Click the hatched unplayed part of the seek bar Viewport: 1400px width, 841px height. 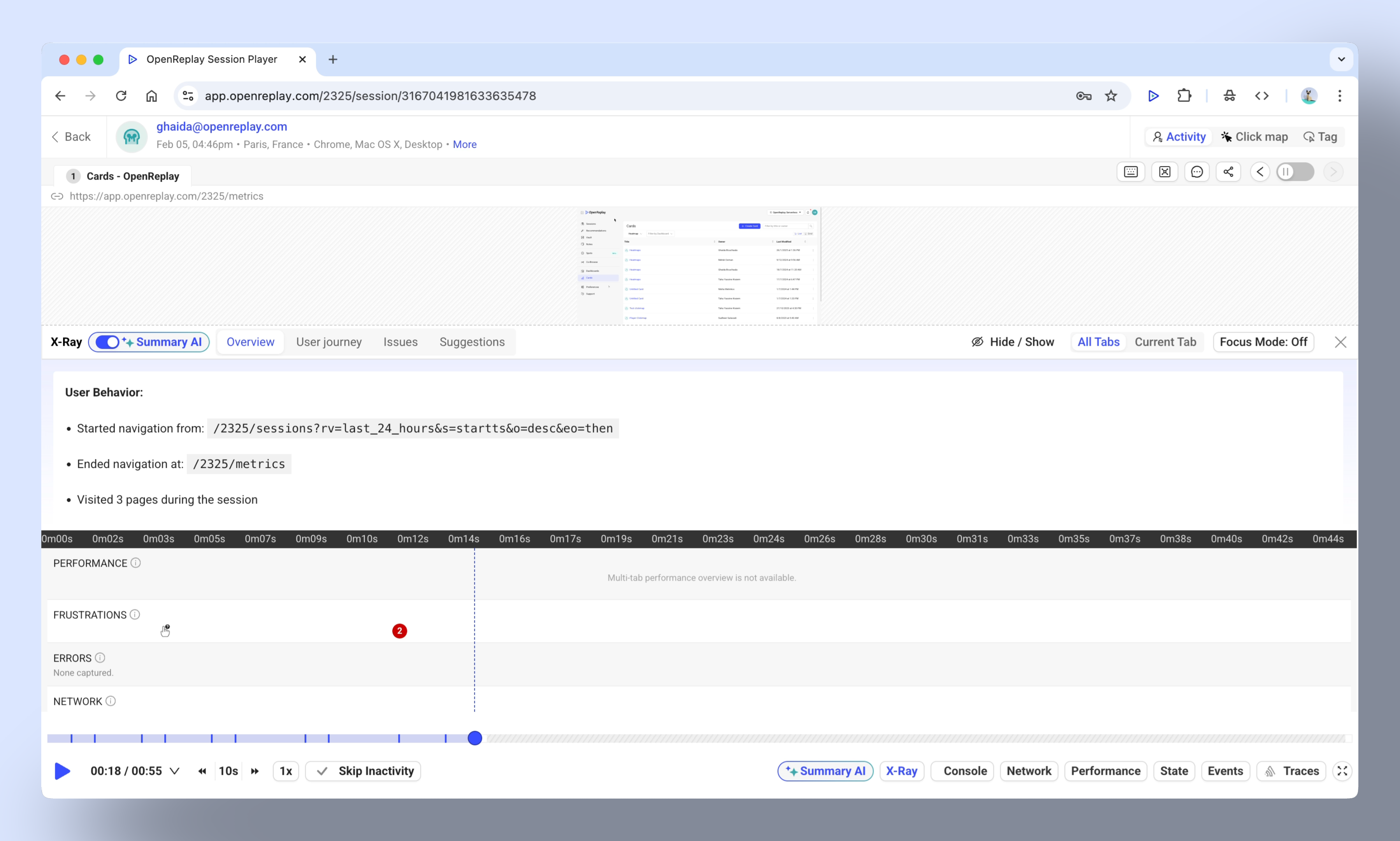pos(915,738)
